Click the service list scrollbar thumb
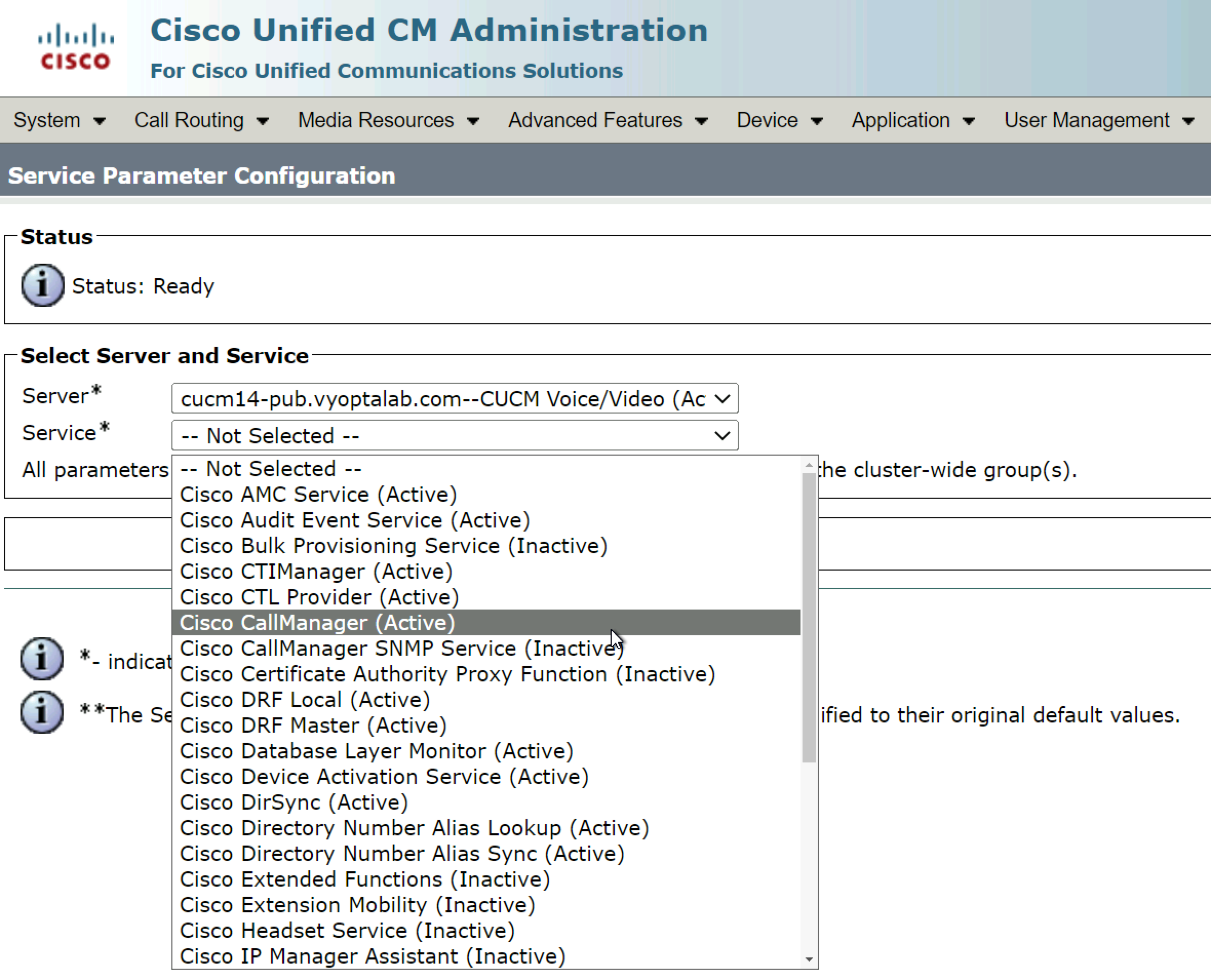1211x980 pixels. coord(809,618)
